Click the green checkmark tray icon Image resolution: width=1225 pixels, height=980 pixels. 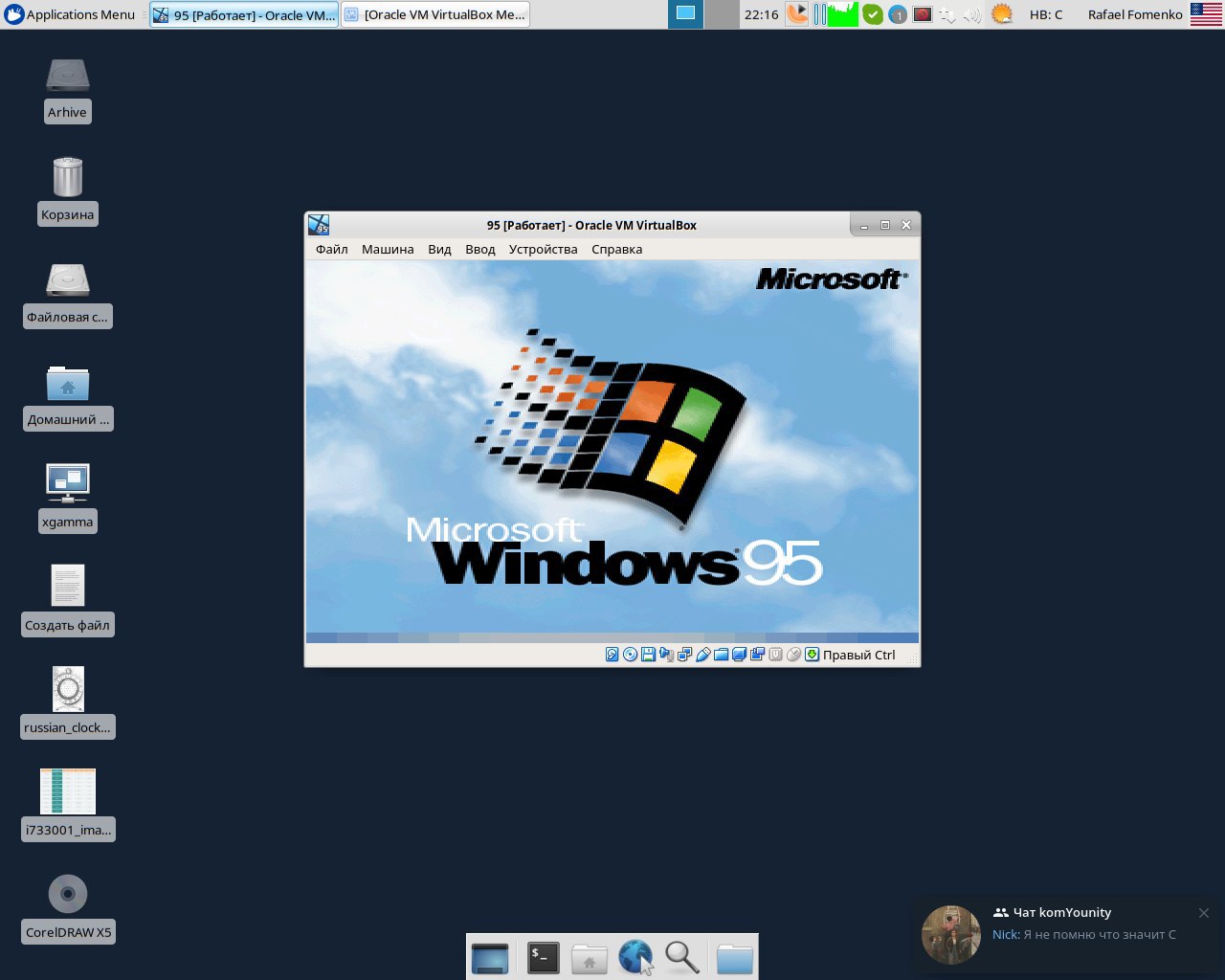(x=873, y=14)
